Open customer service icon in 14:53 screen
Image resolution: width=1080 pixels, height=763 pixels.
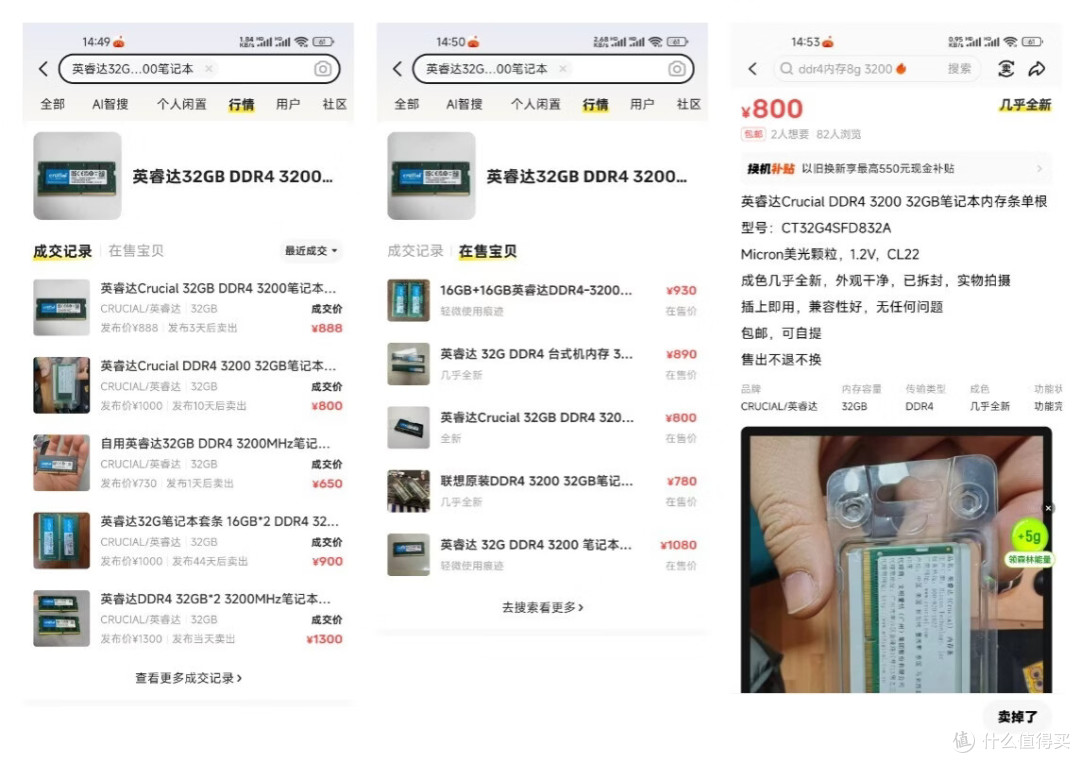coord(1006,69)
